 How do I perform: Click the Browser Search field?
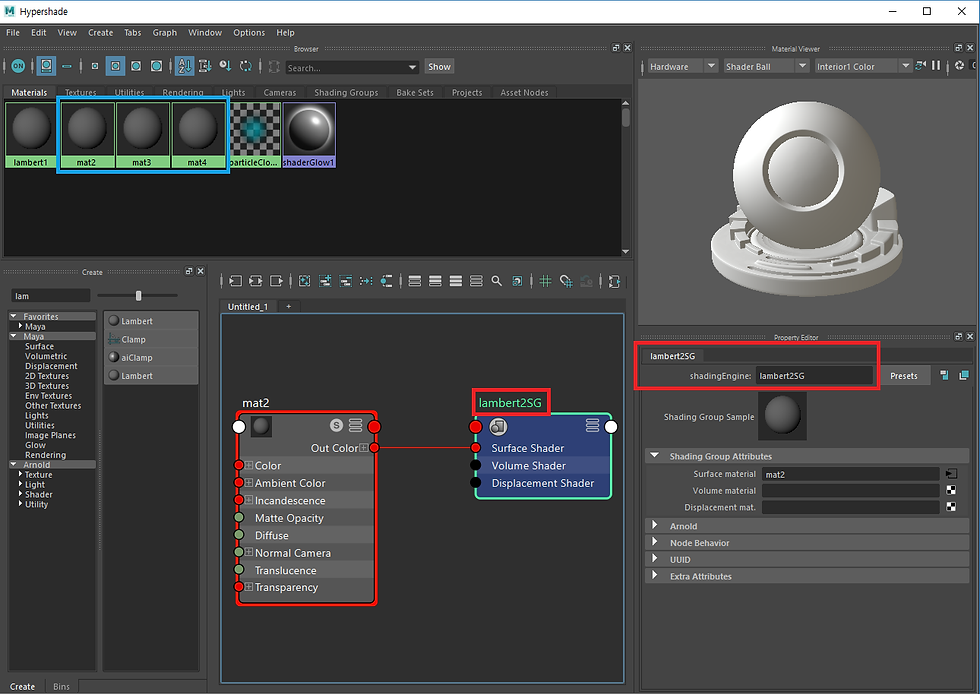point(346,68)
